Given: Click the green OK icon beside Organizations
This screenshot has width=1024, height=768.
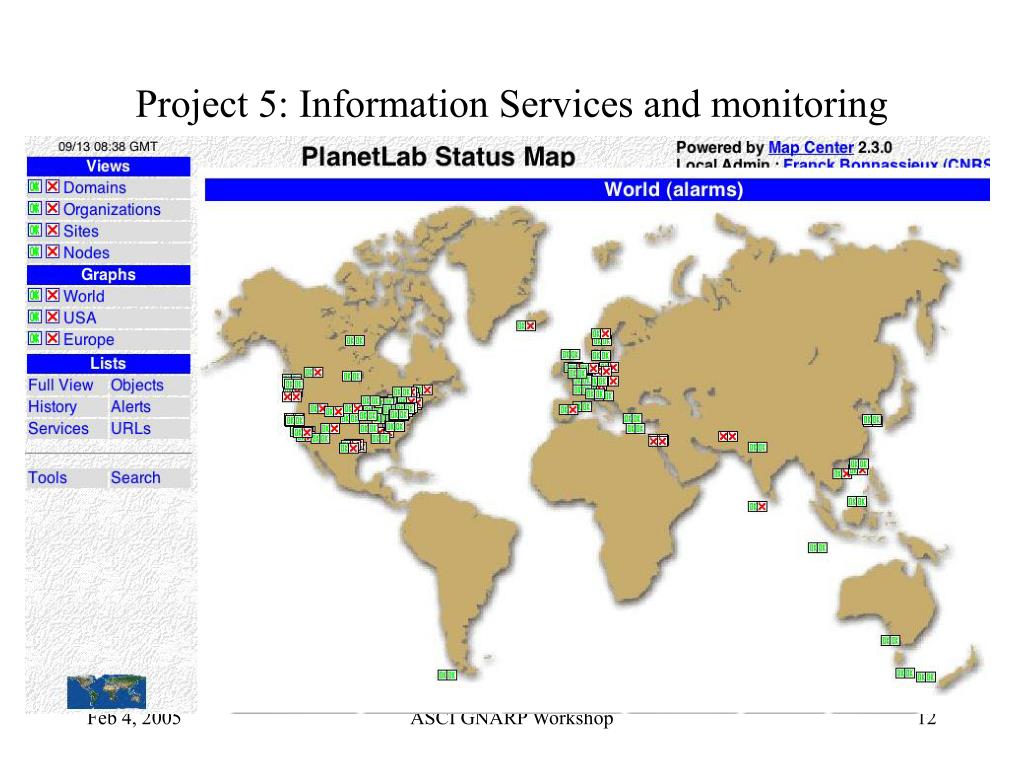Looking at the screenshot, I should pos(35,208).
